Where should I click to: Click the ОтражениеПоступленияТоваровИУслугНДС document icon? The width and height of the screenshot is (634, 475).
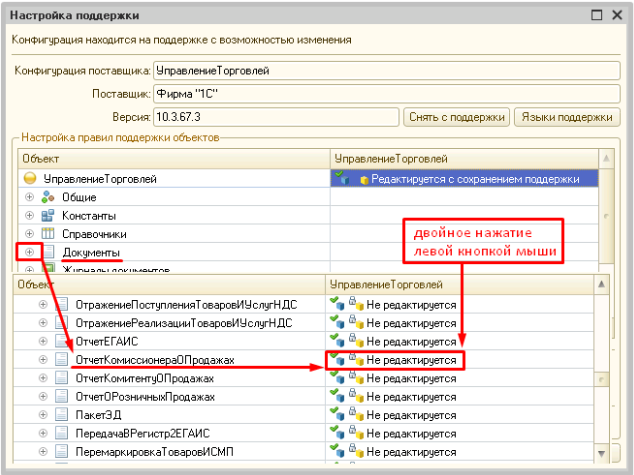click(61, 304)
